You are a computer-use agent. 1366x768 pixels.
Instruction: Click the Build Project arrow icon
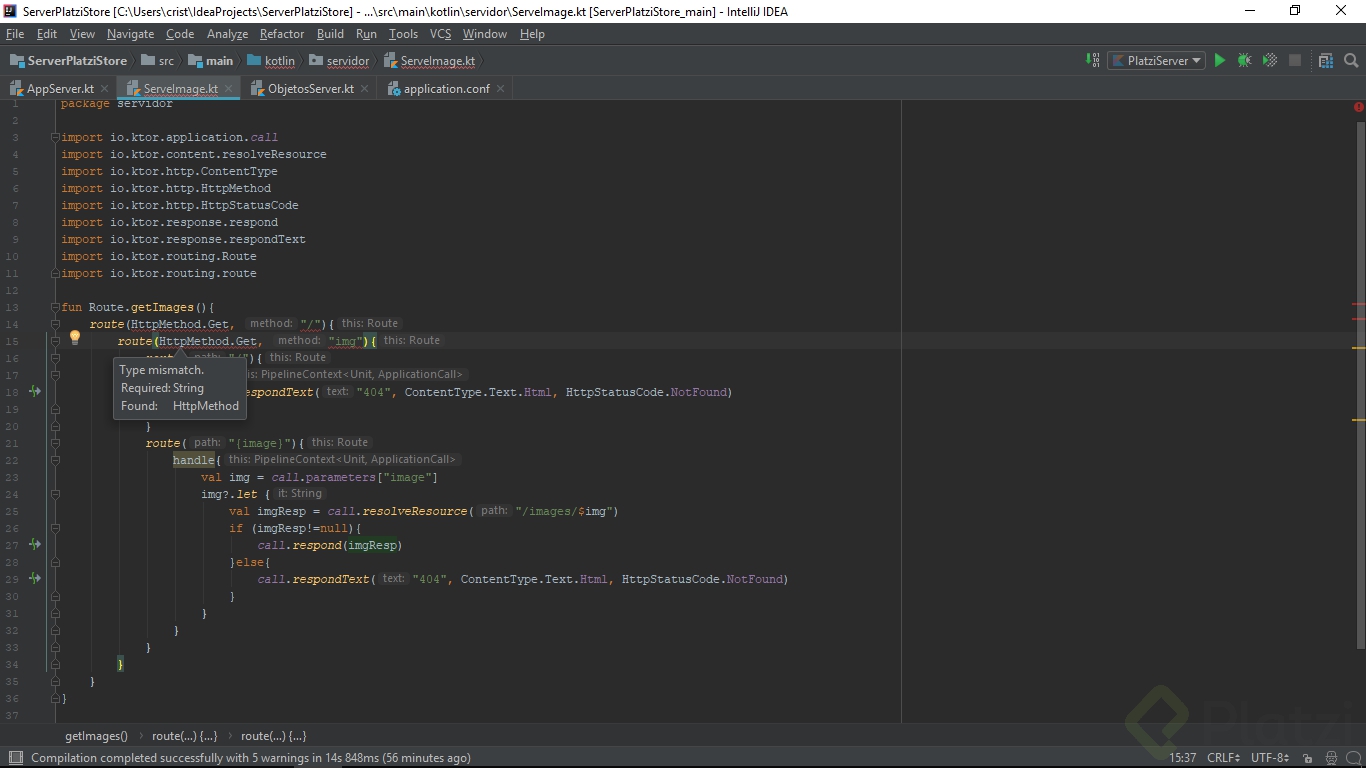point(1092,61)
